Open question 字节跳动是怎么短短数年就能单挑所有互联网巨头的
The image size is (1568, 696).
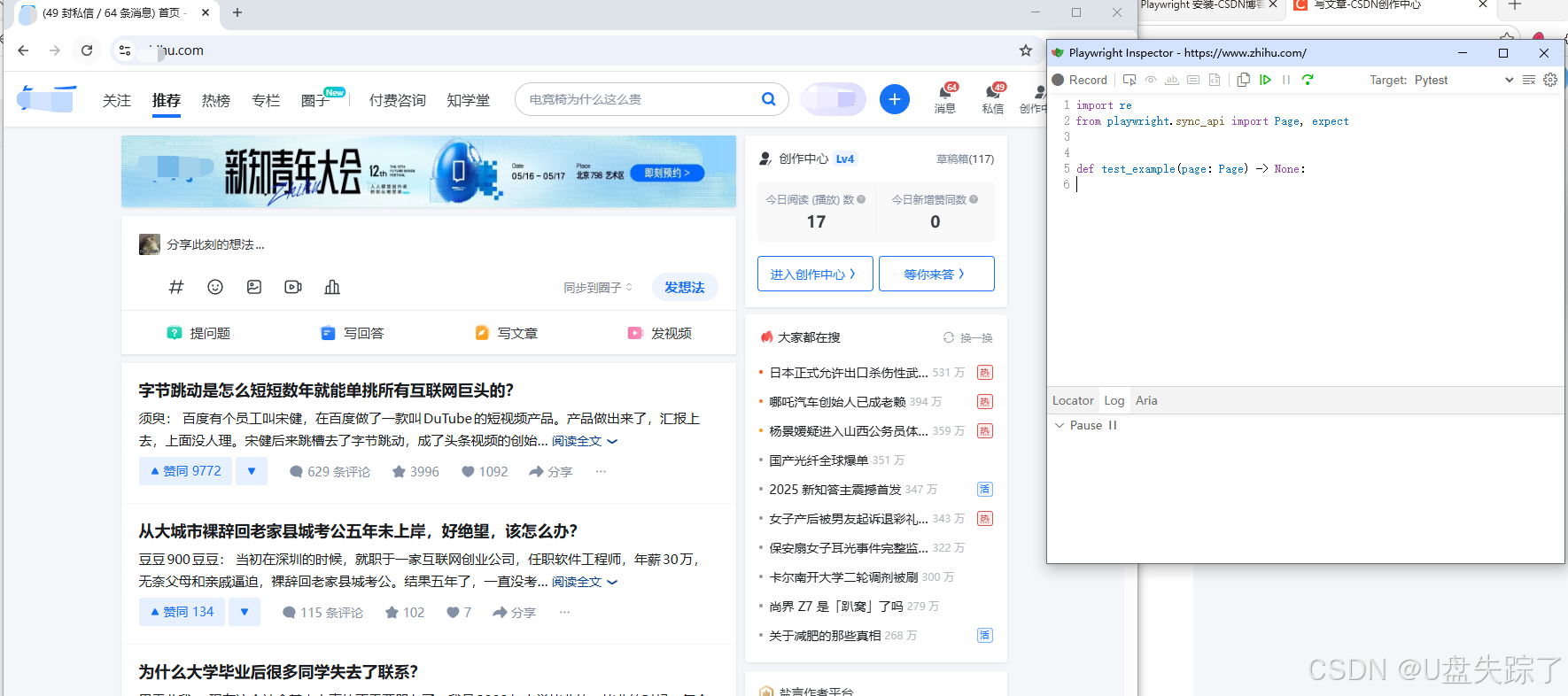click(x=326, y=391)
